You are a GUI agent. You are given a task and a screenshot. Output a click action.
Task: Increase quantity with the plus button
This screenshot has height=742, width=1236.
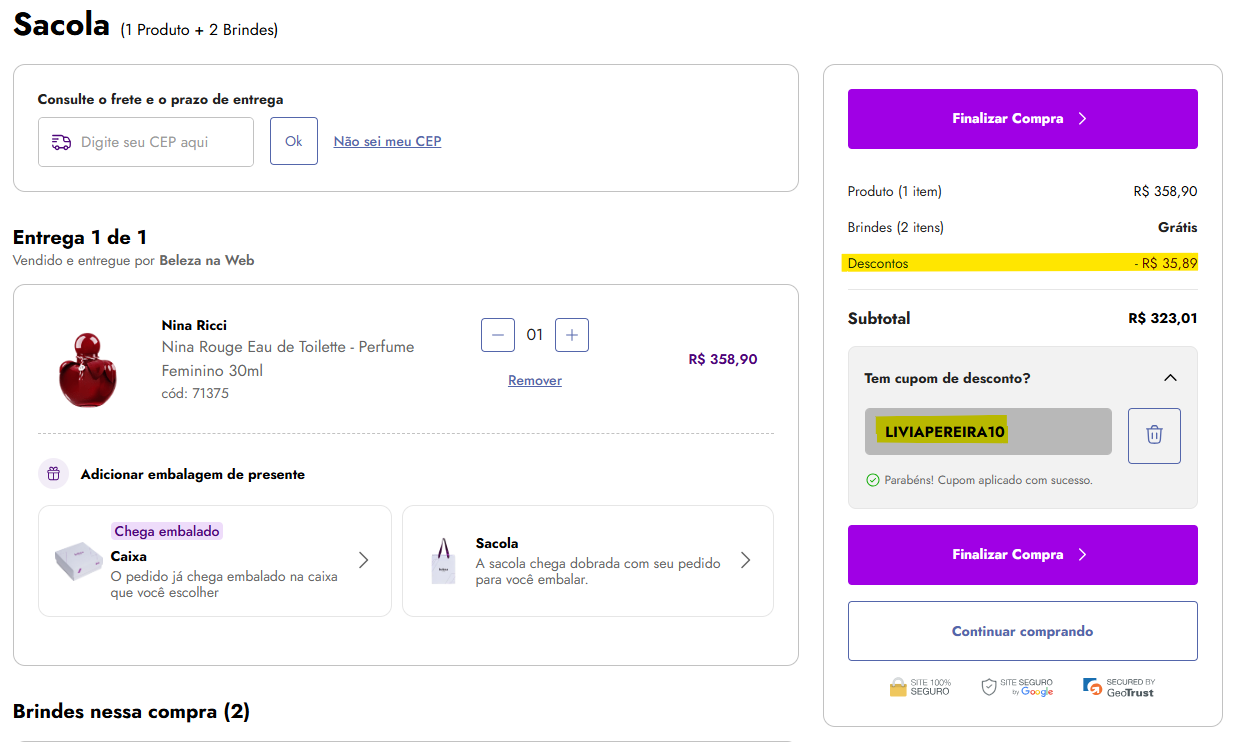[x=571, y=335]
